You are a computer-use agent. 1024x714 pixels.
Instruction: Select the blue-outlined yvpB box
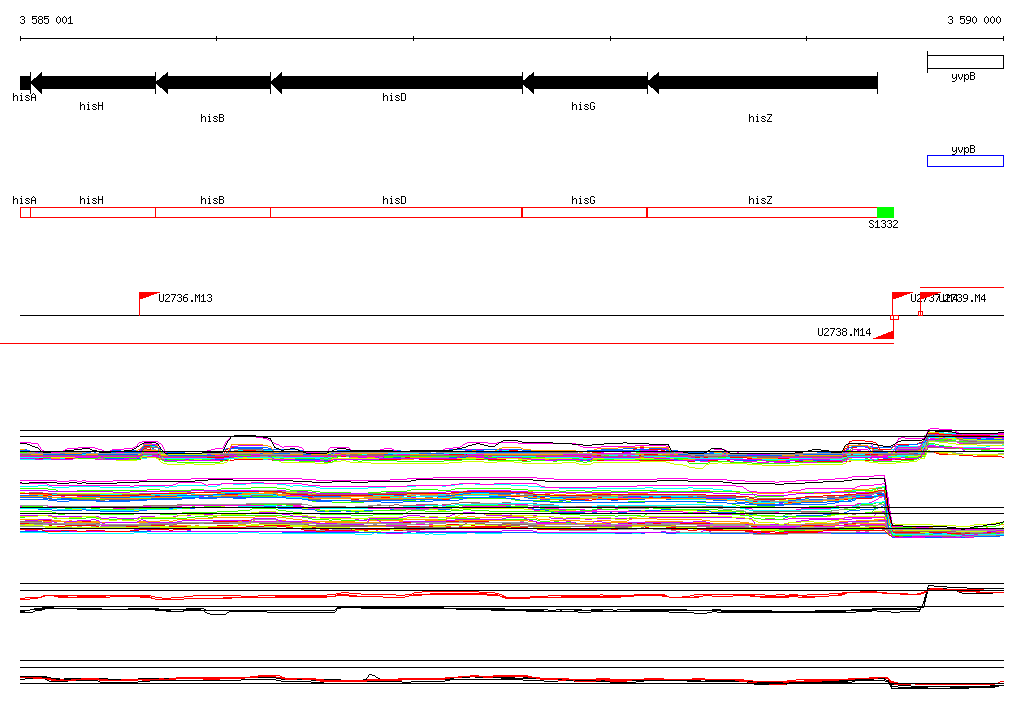[x=965, y=161]
